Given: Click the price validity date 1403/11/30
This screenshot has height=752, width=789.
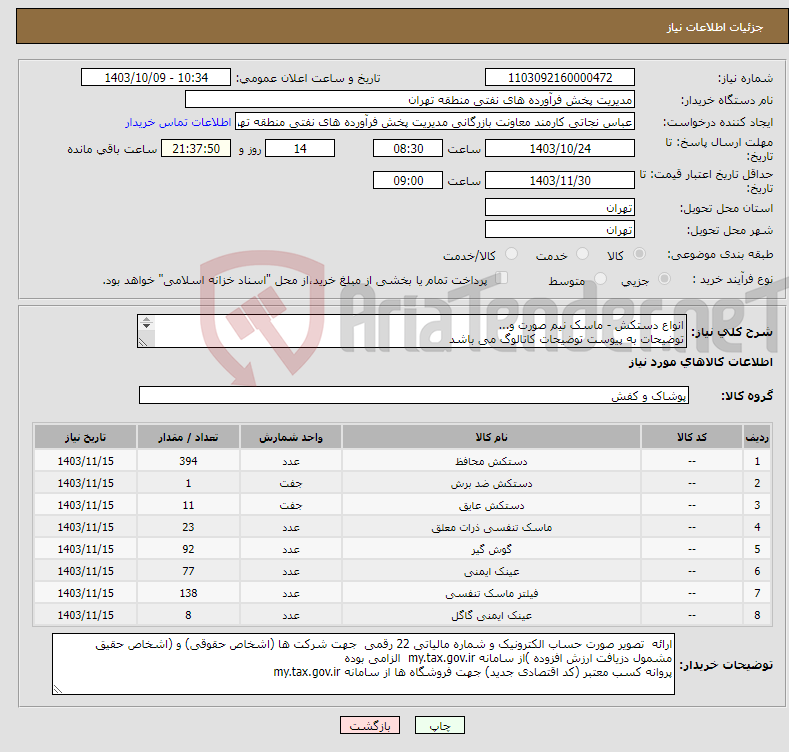Looking at the screenshot, I should (560, 180).
